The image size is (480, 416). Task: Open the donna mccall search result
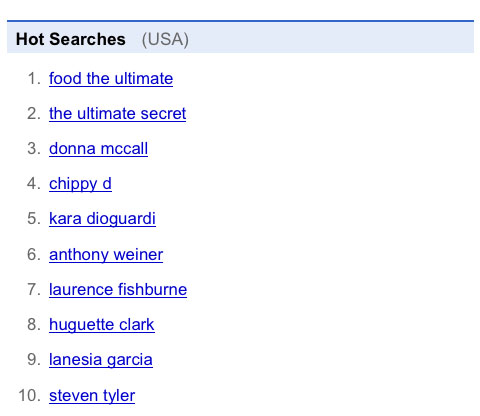[x=98, y=149]
